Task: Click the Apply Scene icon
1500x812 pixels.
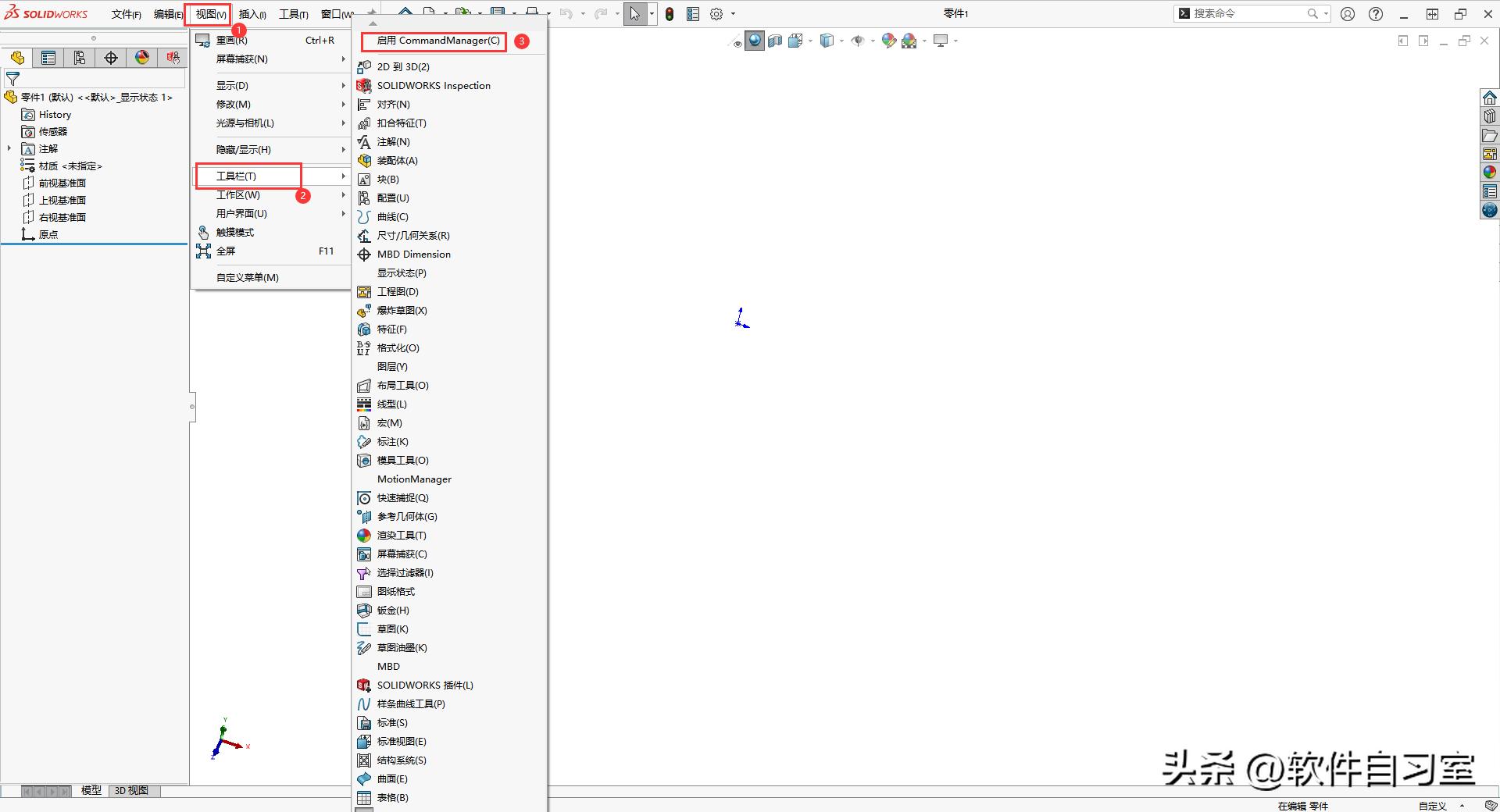Action: click(909, 41)
